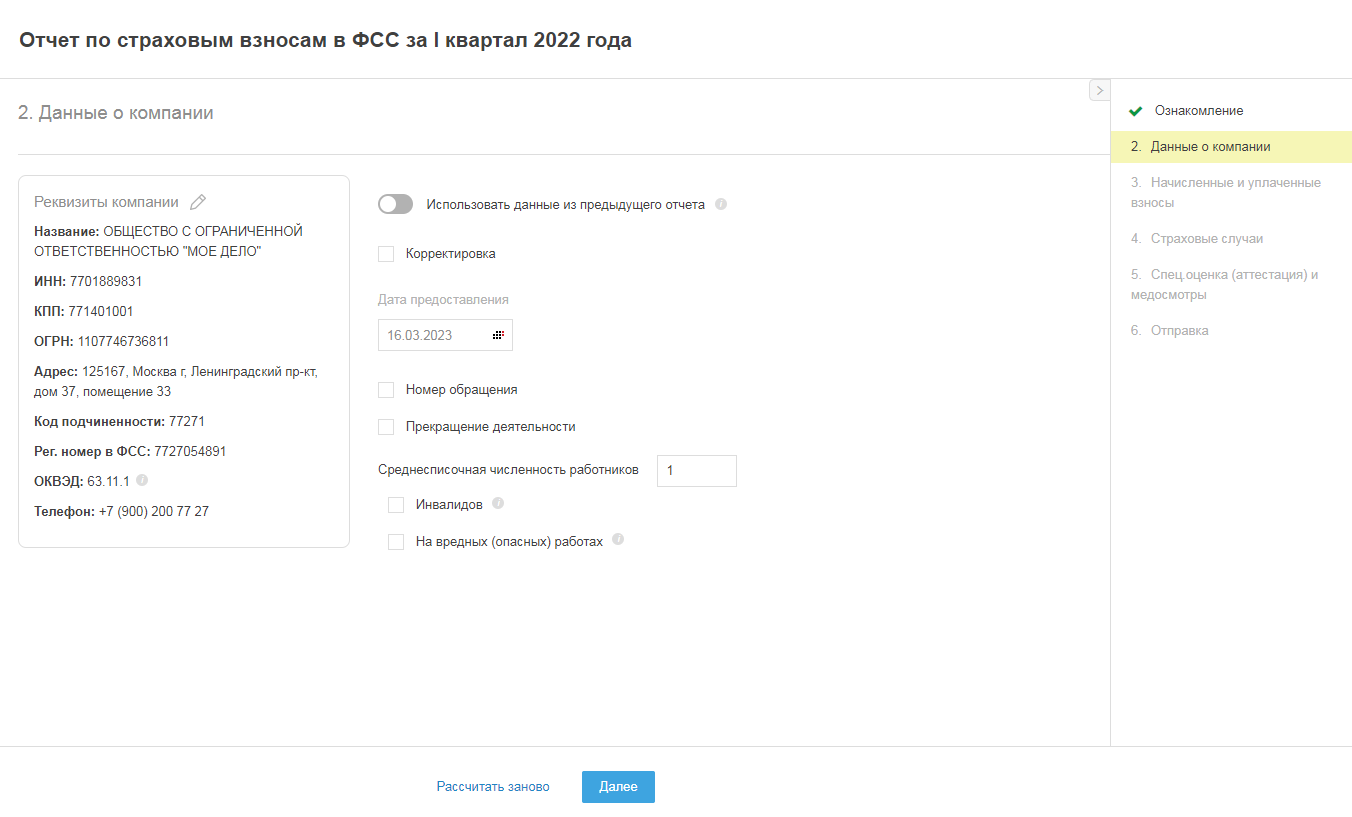
Task: Enable Прекращение деятельности checkbox
Action: click(x=386, y=427)
